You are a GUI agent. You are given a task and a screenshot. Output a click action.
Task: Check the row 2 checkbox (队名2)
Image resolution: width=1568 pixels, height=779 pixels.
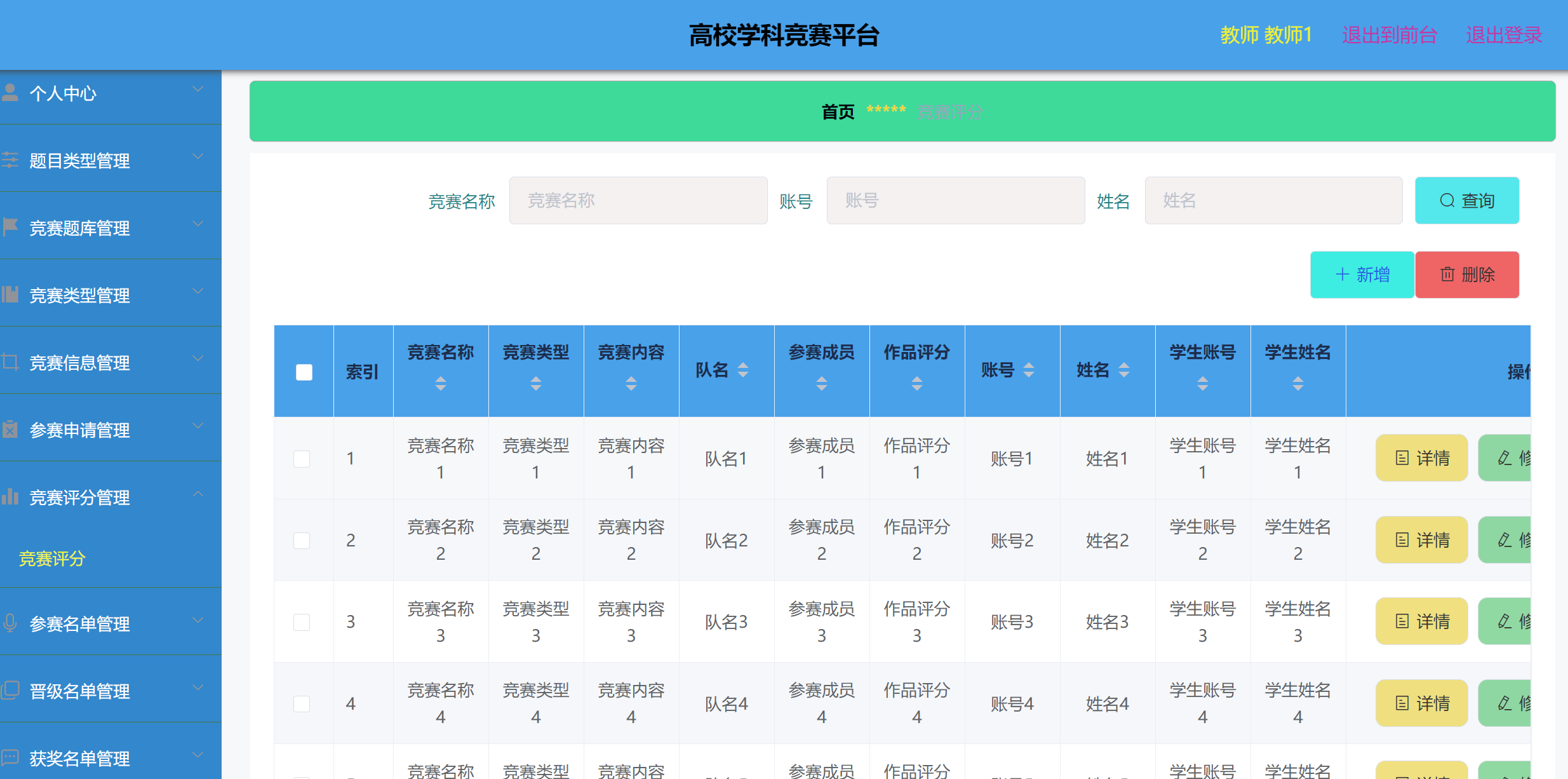[302, 540]
